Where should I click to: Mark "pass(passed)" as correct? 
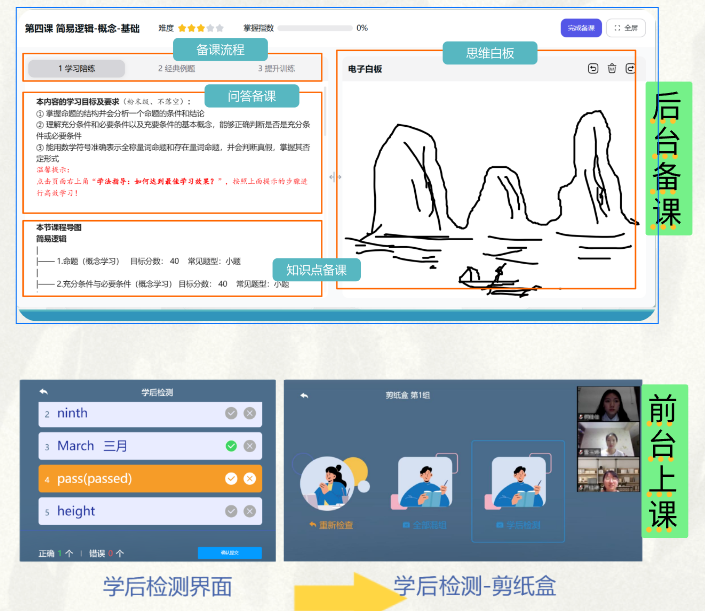pyautogui.click(x=231, y=478)
